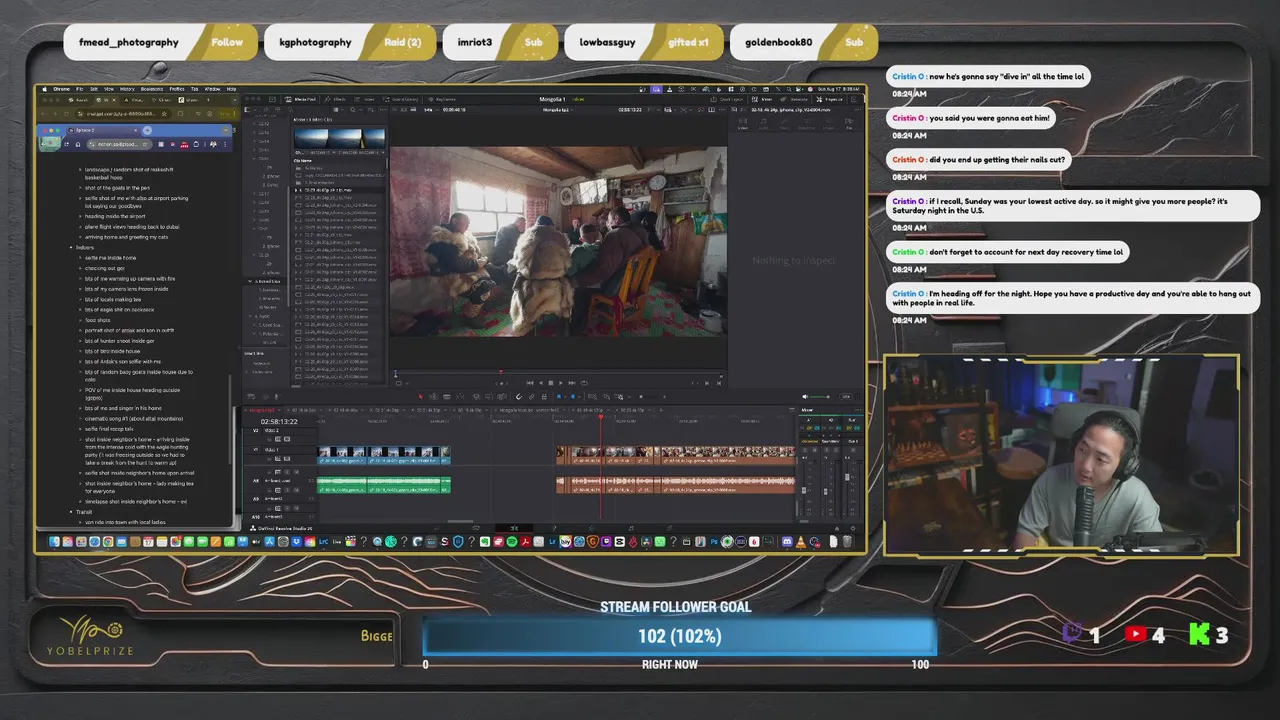
Task: Expand 'heading inside the airport' toggle
Action: pos(80,215)
